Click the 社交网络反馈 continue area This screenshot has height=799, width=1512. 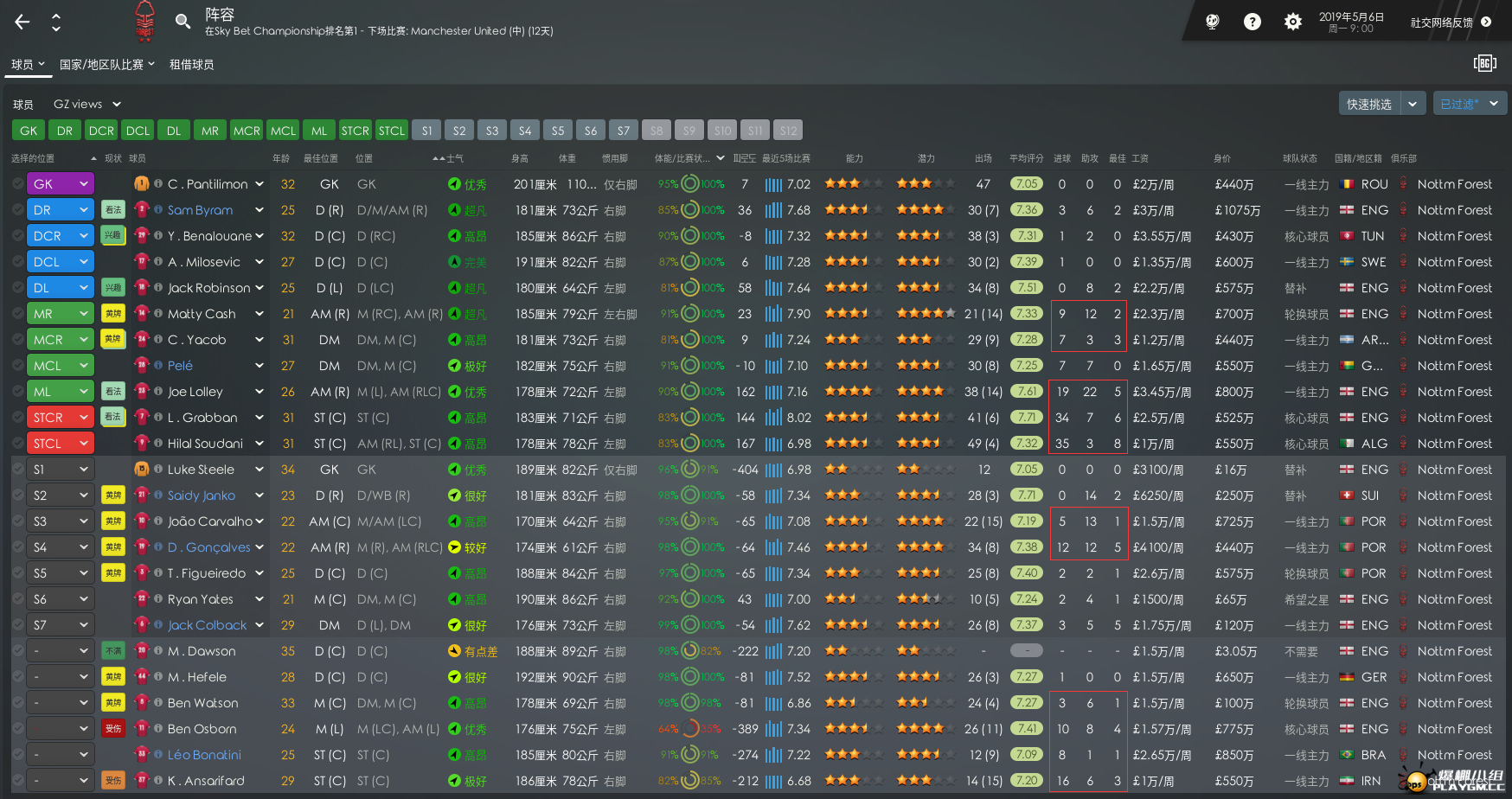(x=1451, y=22)
